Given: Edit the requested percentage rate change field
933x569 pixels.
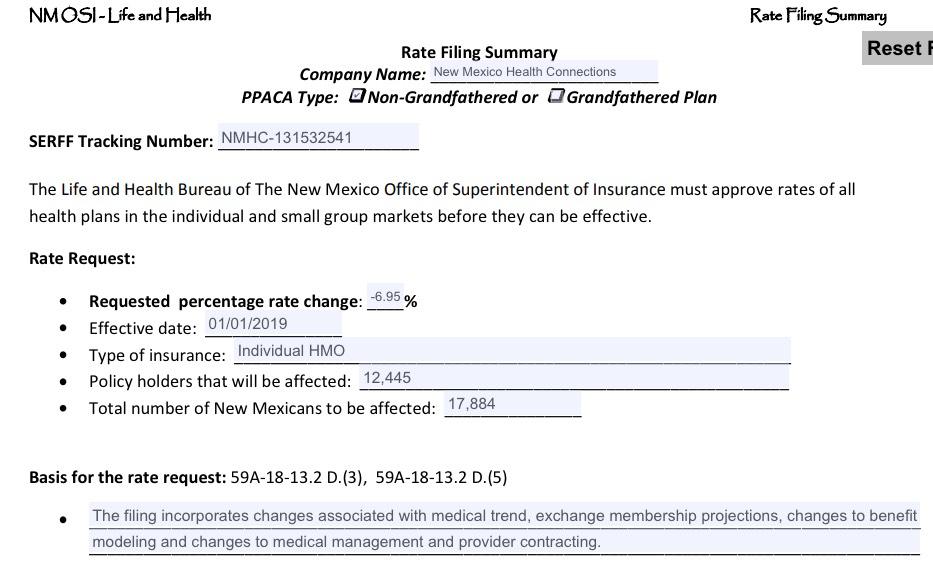Looking at the screenshot, I should 385,298.
